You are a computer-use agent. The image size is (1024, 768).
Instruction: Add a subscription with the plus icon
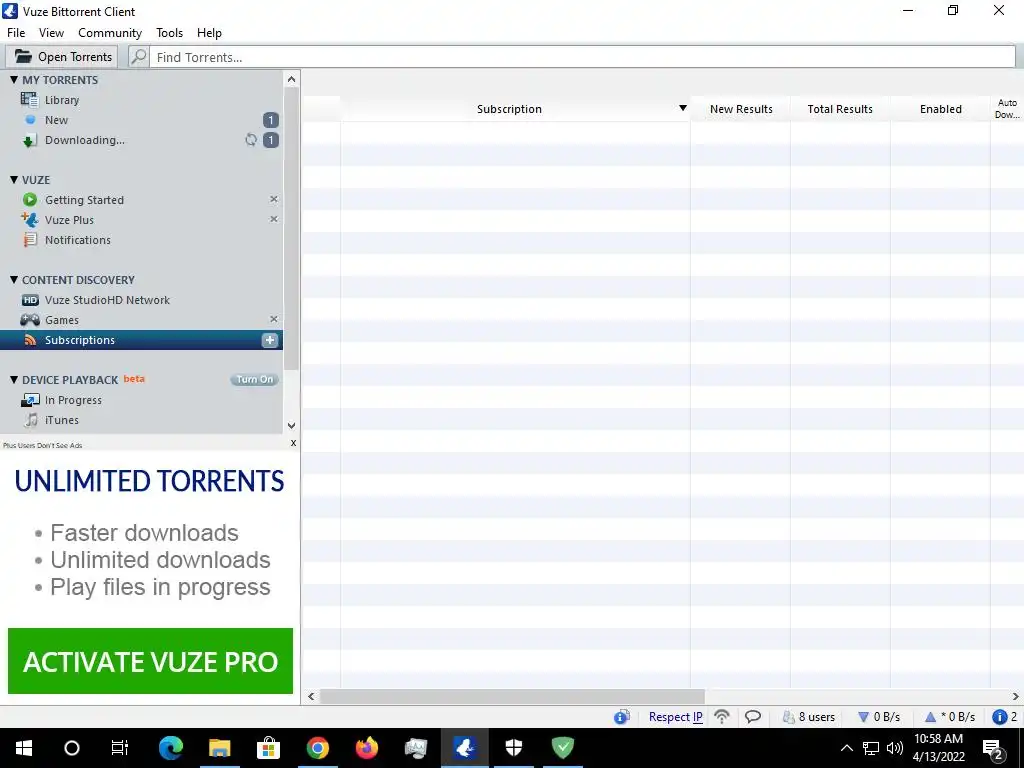pos(270,340)
